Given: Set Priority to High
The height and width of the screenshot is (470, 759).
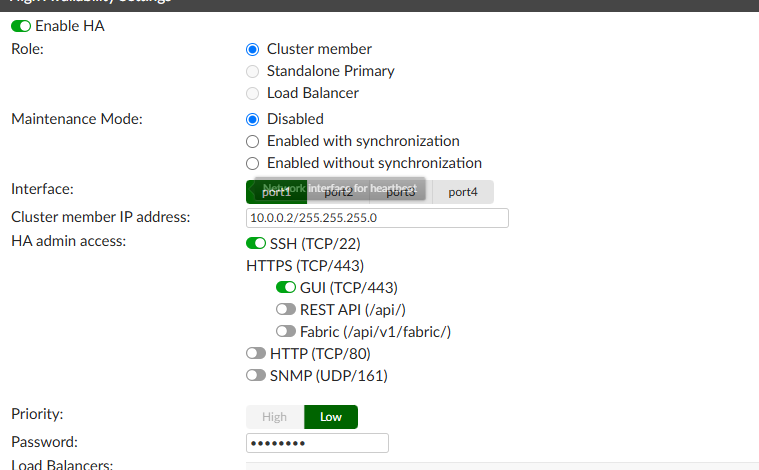Looking at the screenshot, I should (x=274, y=417).
